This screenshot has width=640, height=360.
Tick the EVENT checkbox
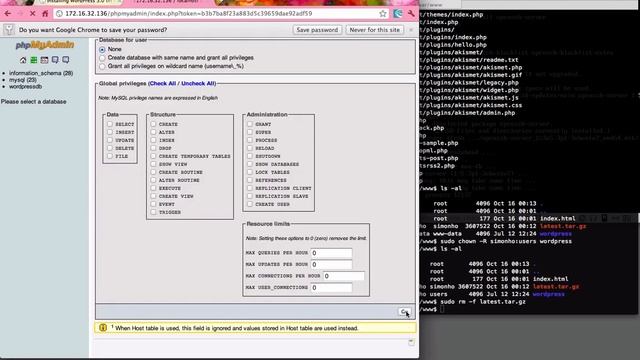153,204
